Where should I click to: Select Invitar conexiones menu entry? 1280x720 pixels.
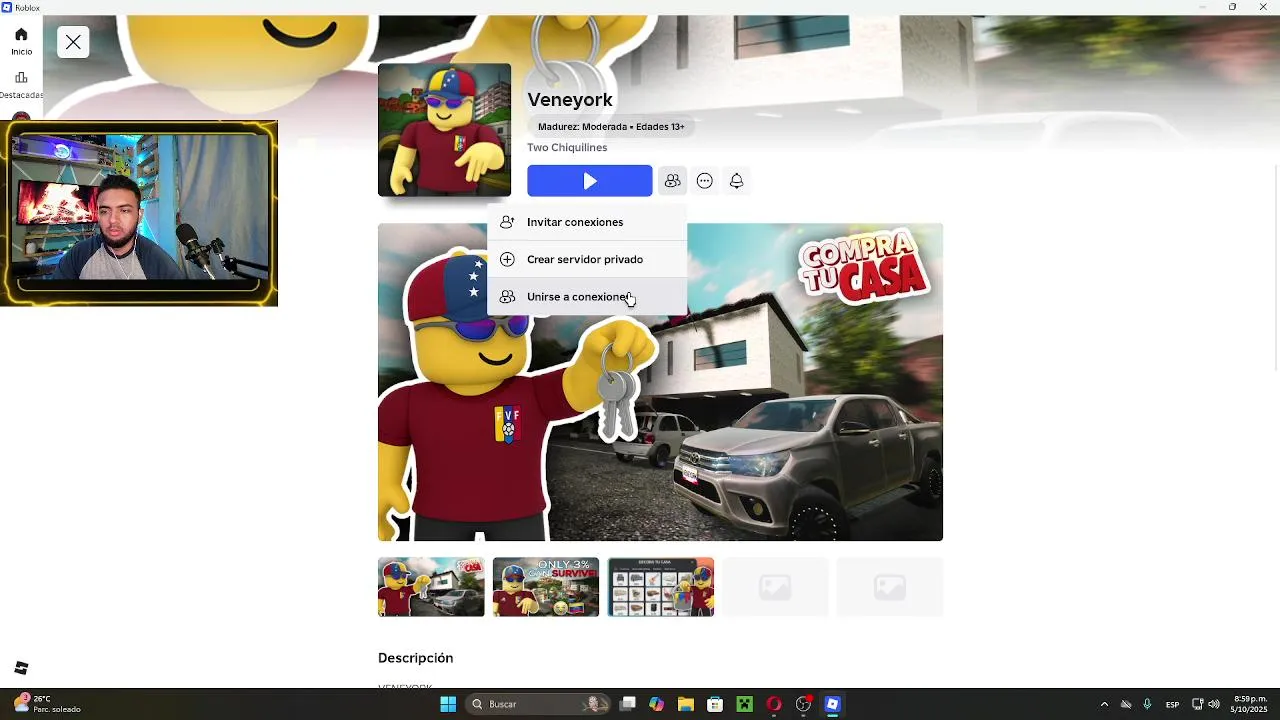[587, 222]
